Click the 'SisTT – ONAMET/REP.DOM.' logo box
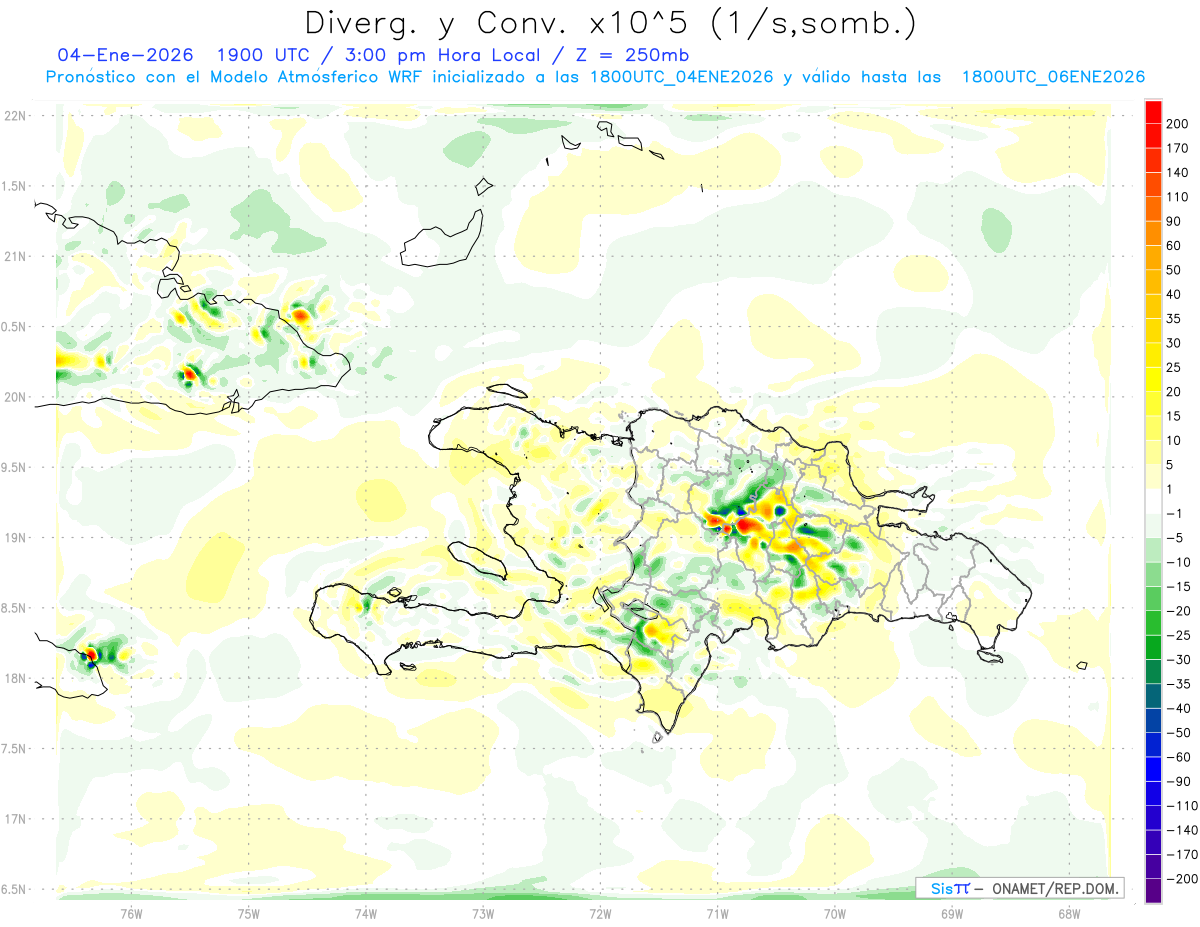Viewport: 1200px width, 927px height. pos(1020,888)
